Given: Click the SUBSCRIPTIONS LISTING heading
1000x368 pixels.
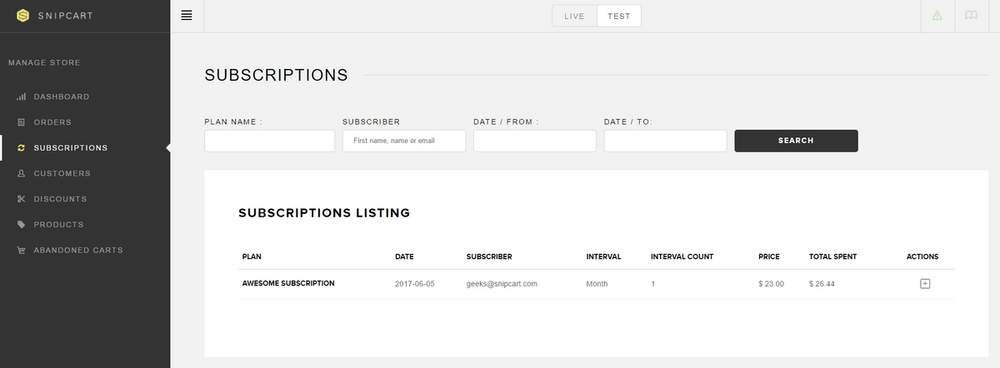Looking at the screenshot, I should point(324,213).
